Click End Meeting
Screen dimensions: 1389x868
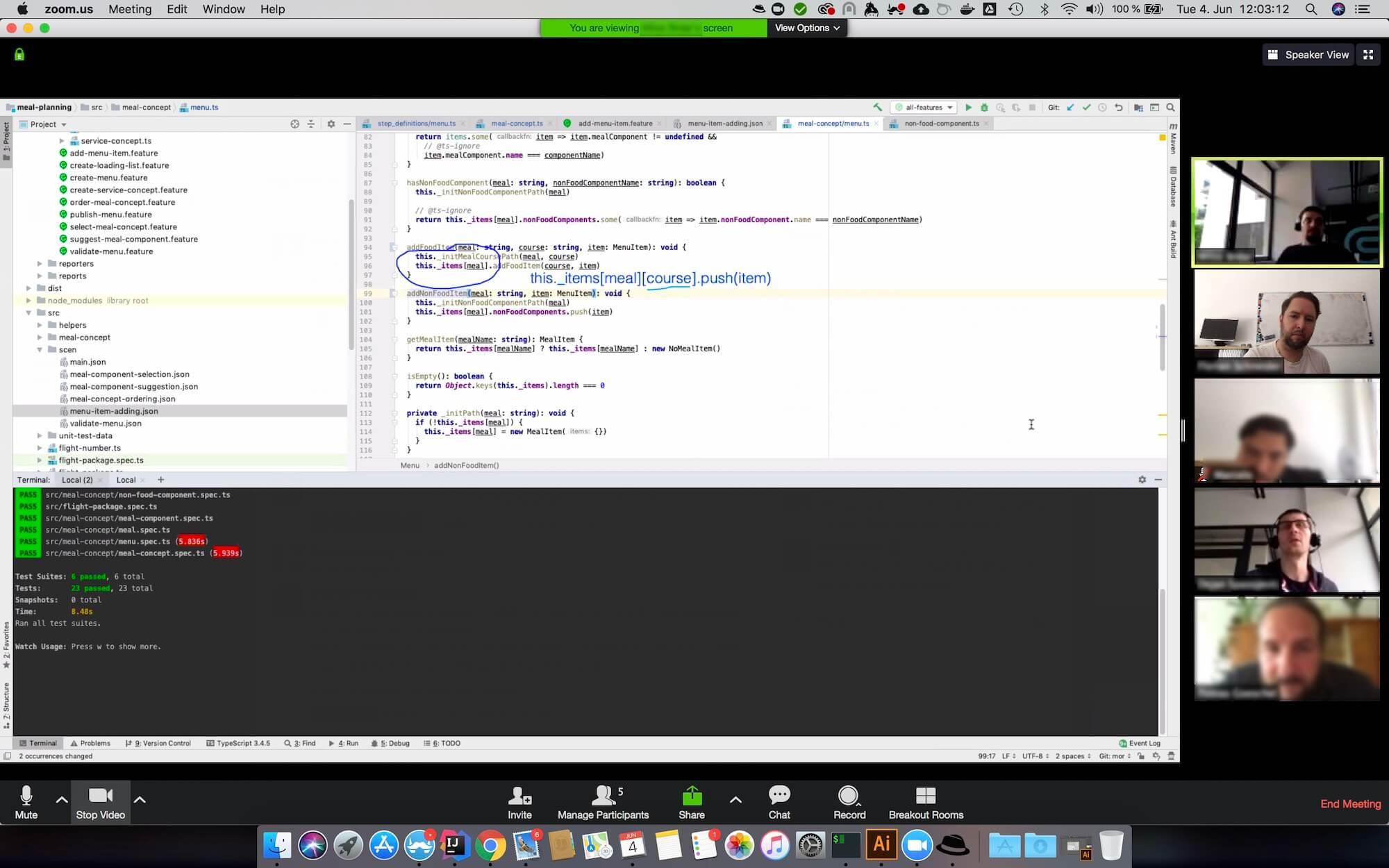[1350, 803]
